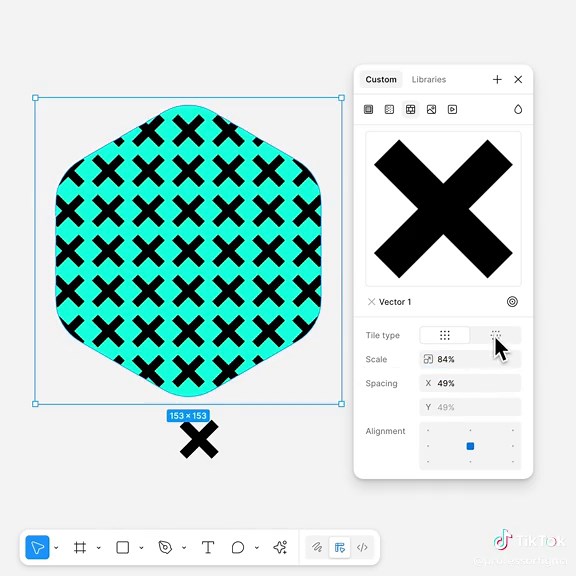Set alignment to bottom-left dot

pyautogui.click(x=428, y=461)
